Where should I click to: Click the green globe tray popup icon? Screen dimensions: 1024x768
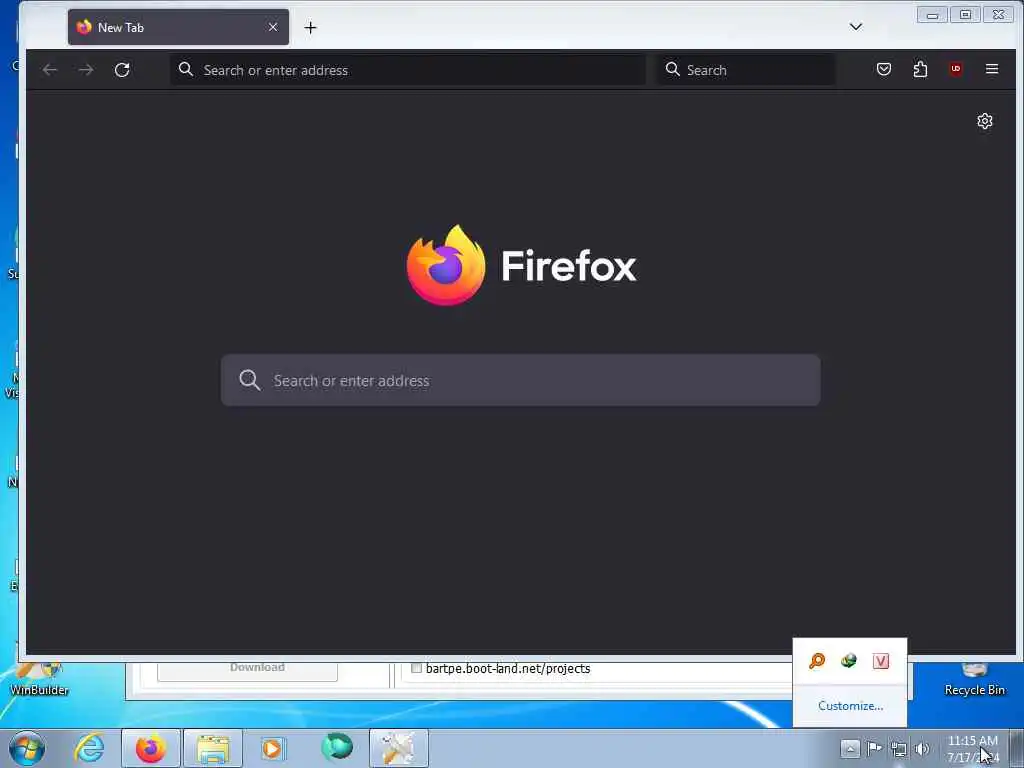[x=849, y=661]
